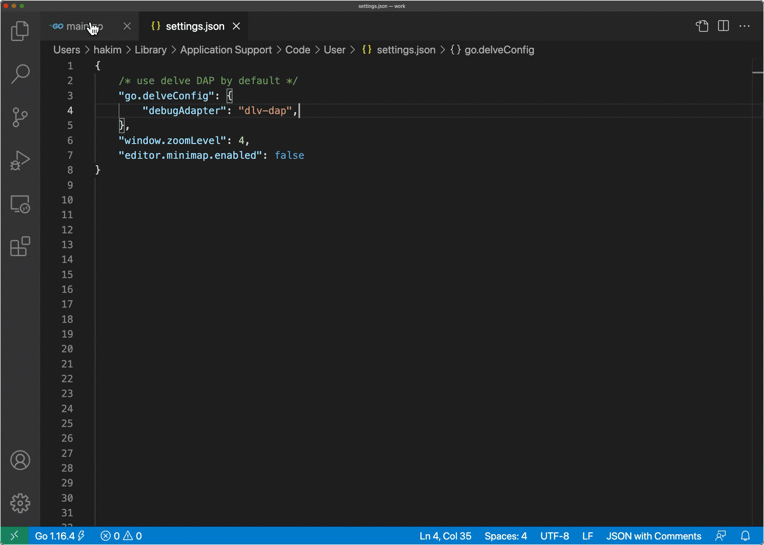The image size is (764, 545).
Task: Open Remote Explorer view
Action: (20, 204)
